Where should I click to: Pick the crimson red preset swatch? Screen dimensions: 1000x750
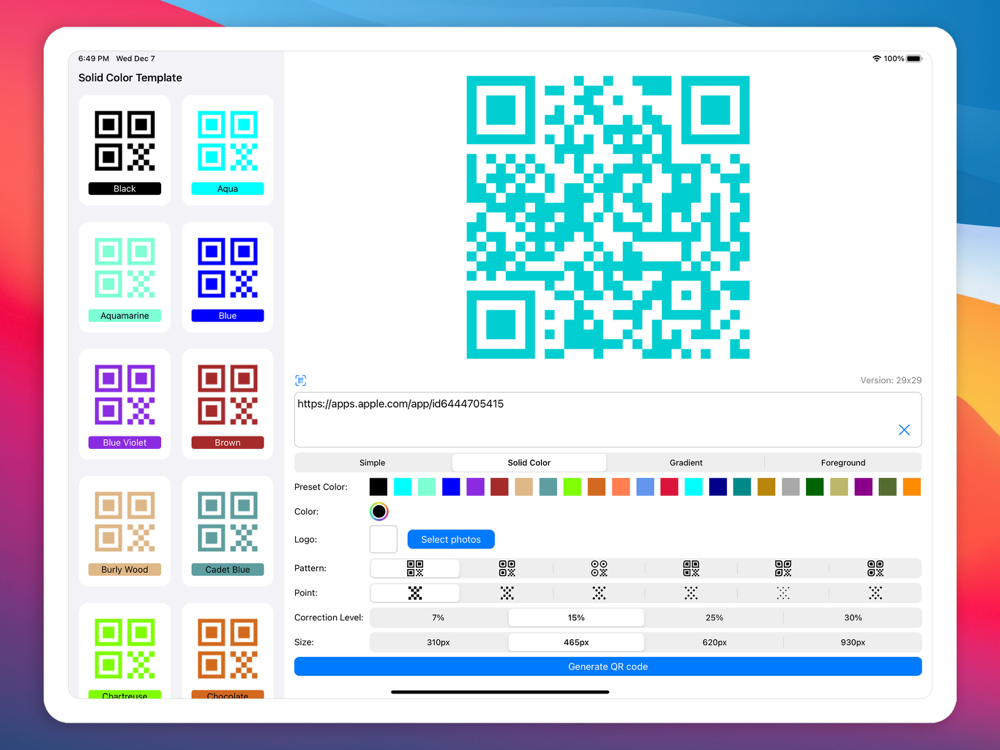(669, 487)
